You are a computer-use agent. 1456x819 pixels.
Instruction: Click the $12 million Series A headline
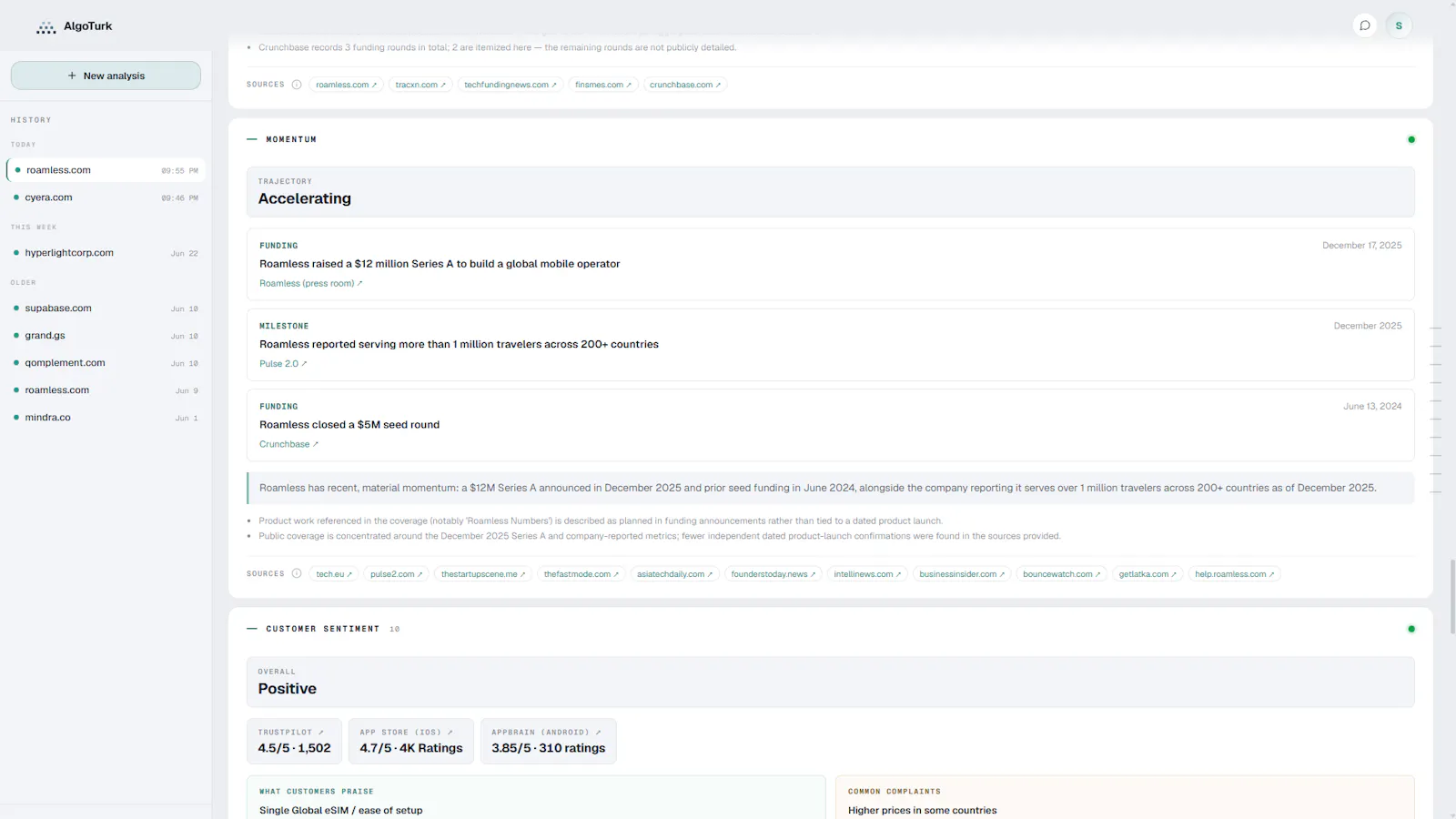[x=440, y=264]
